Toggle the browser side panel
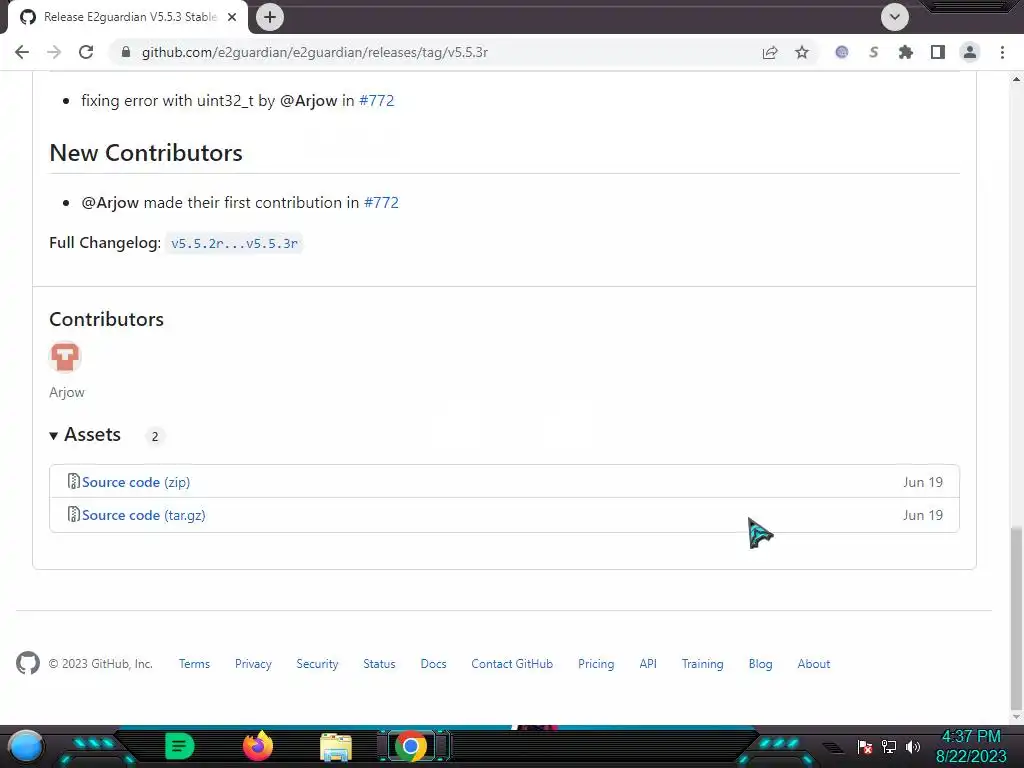Image resolution: width=1024 pixels, height=768 pixels. click(938, 52)
